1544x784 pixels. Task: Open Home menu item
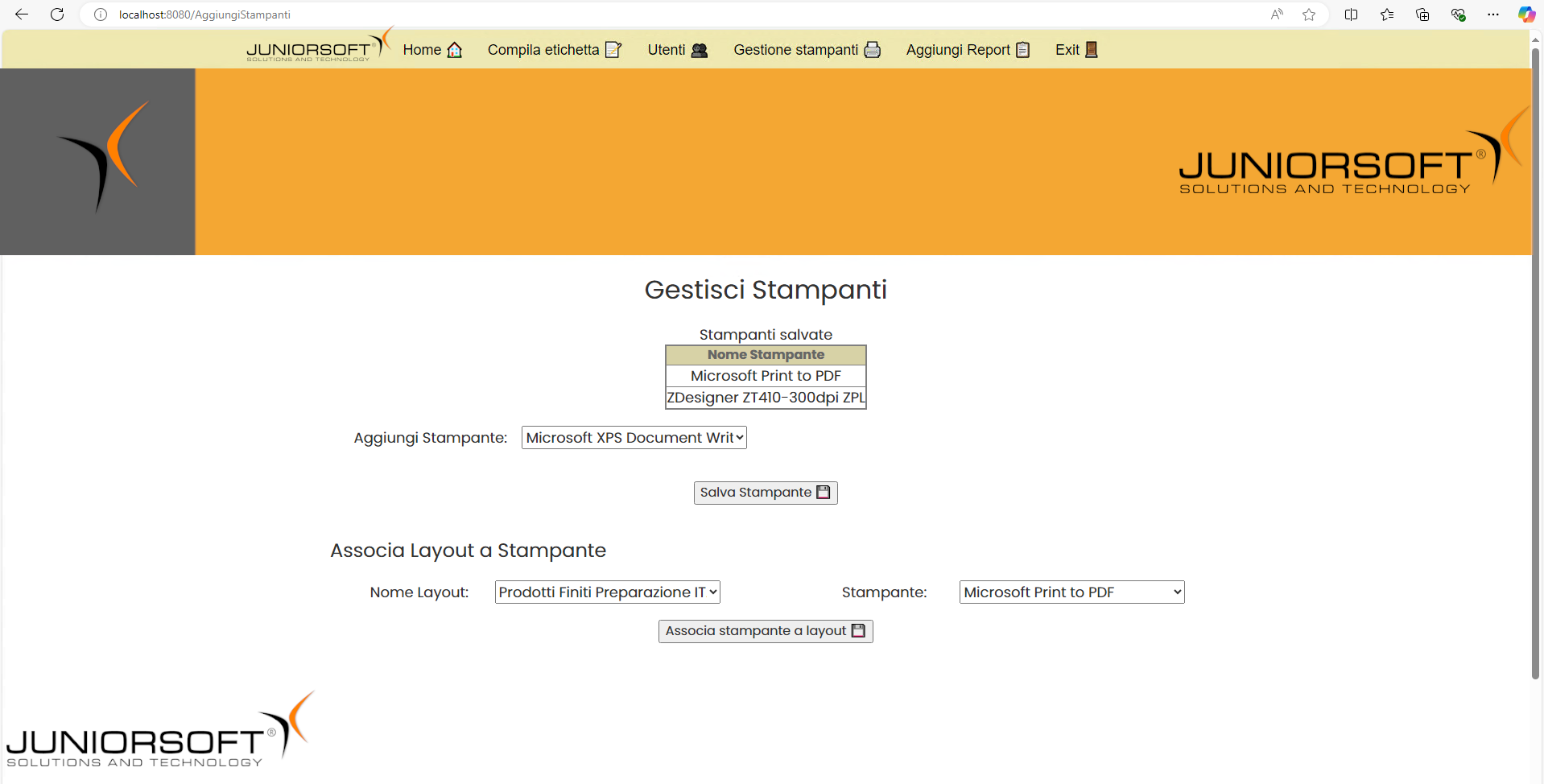(x=432, y=50)
